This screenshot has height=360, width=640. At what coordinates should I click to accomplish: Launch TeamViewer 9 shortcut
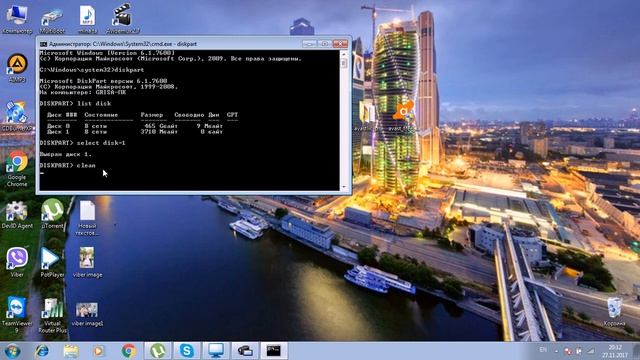point(17,314)
